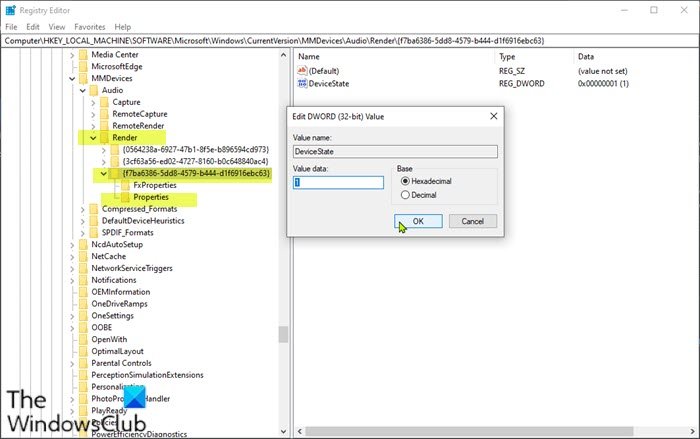Click the Registry Editor app icon in title bar
This screenshot has height=439, width=700.
tap(10, 10)
